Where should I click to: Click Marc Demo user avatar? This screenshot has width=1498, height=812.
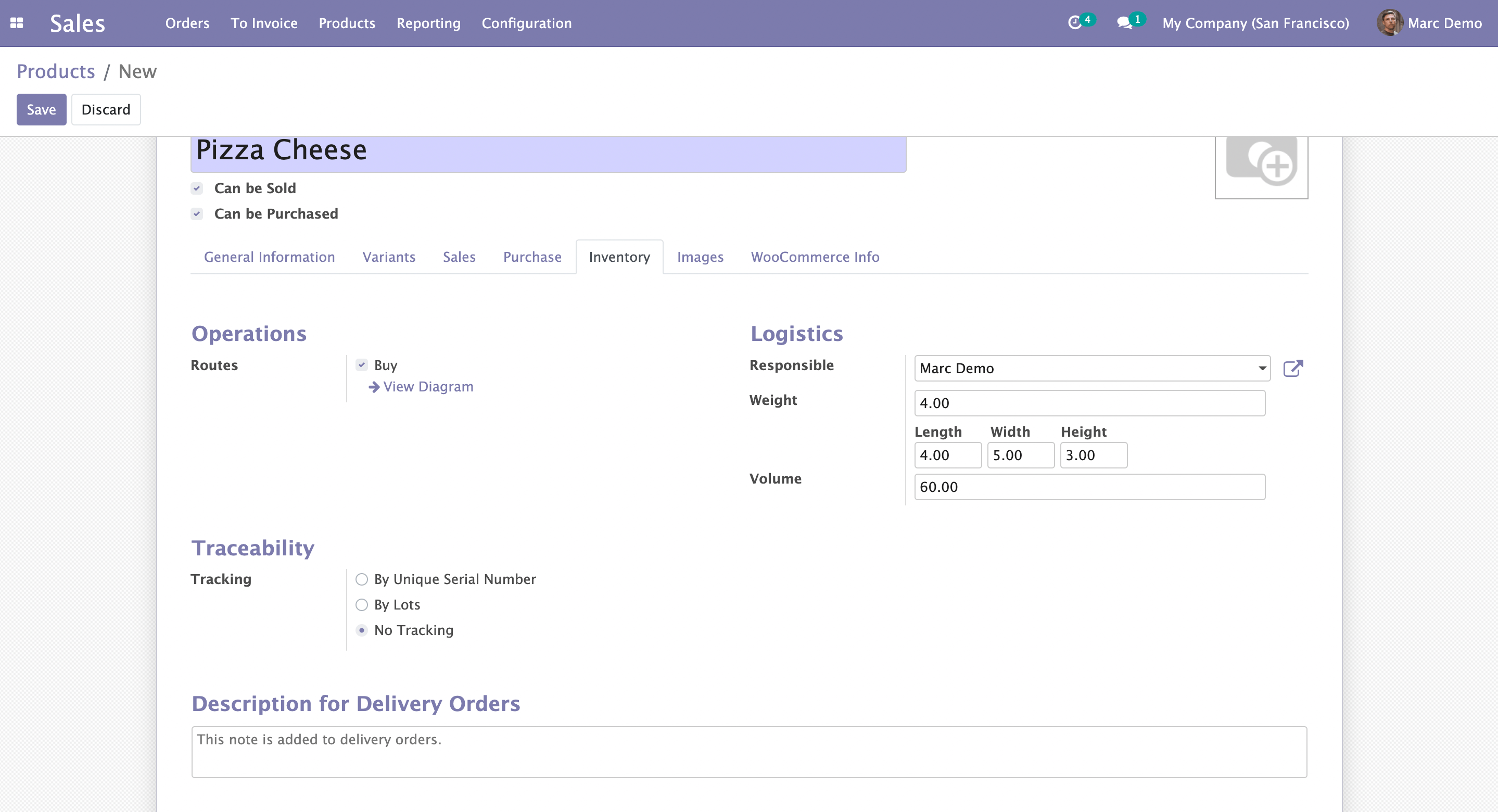coord(1389,23)
